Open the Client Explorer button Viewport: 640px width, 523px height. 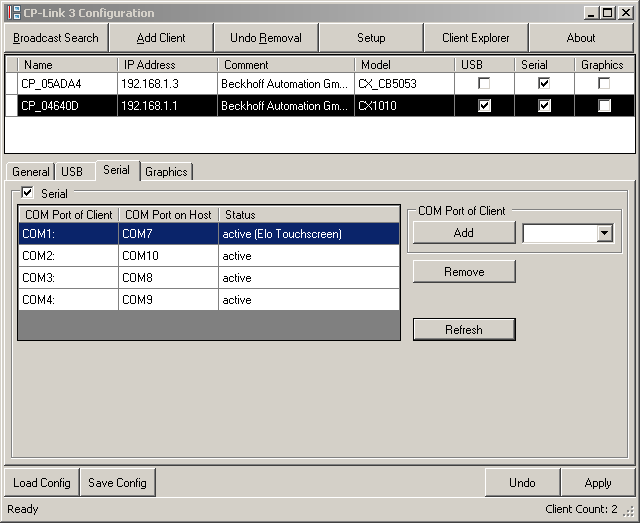pos(476,38)
